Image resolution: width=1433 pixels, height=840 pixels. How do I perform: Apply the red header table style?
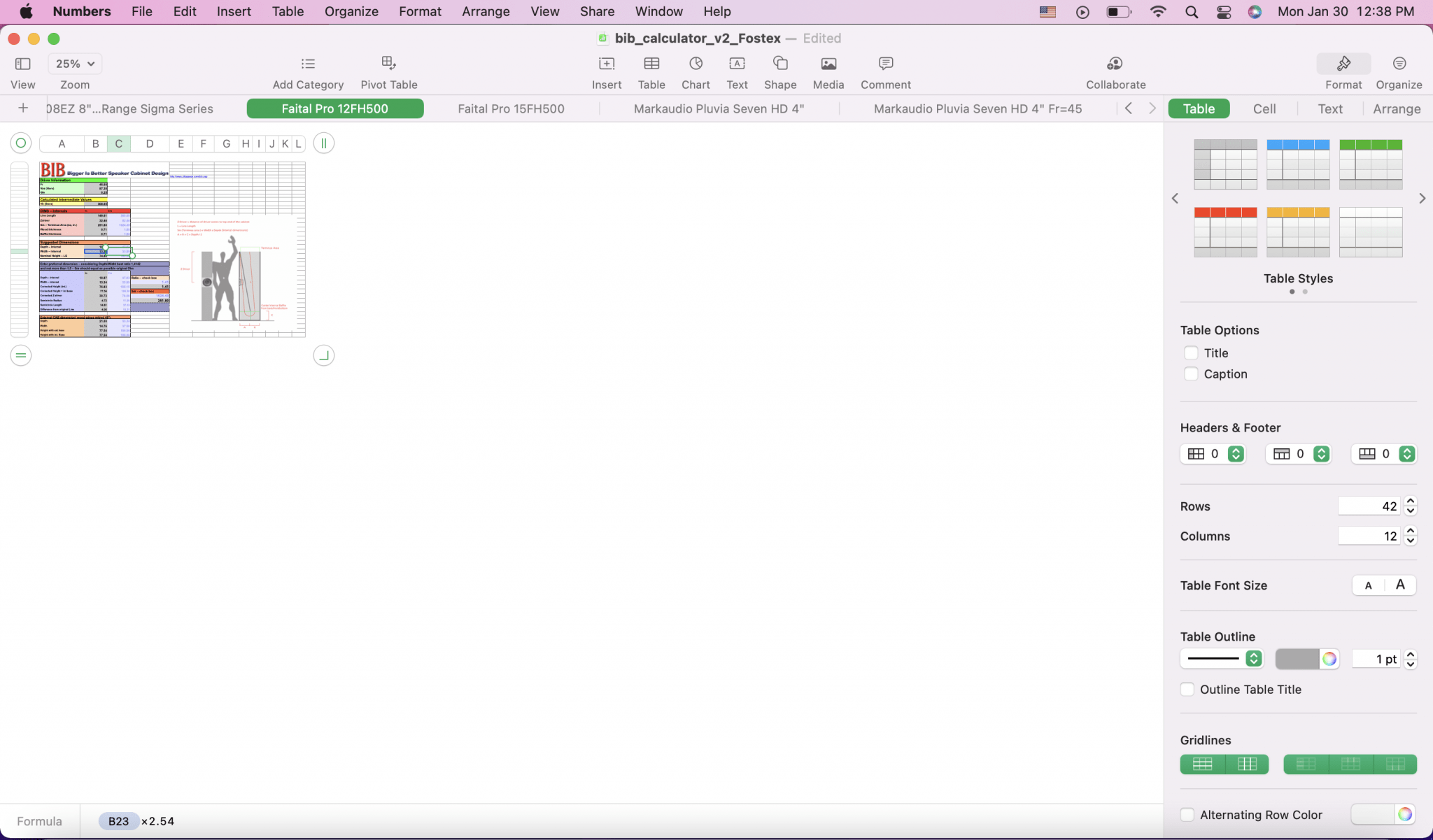(x=1225, y=232)
